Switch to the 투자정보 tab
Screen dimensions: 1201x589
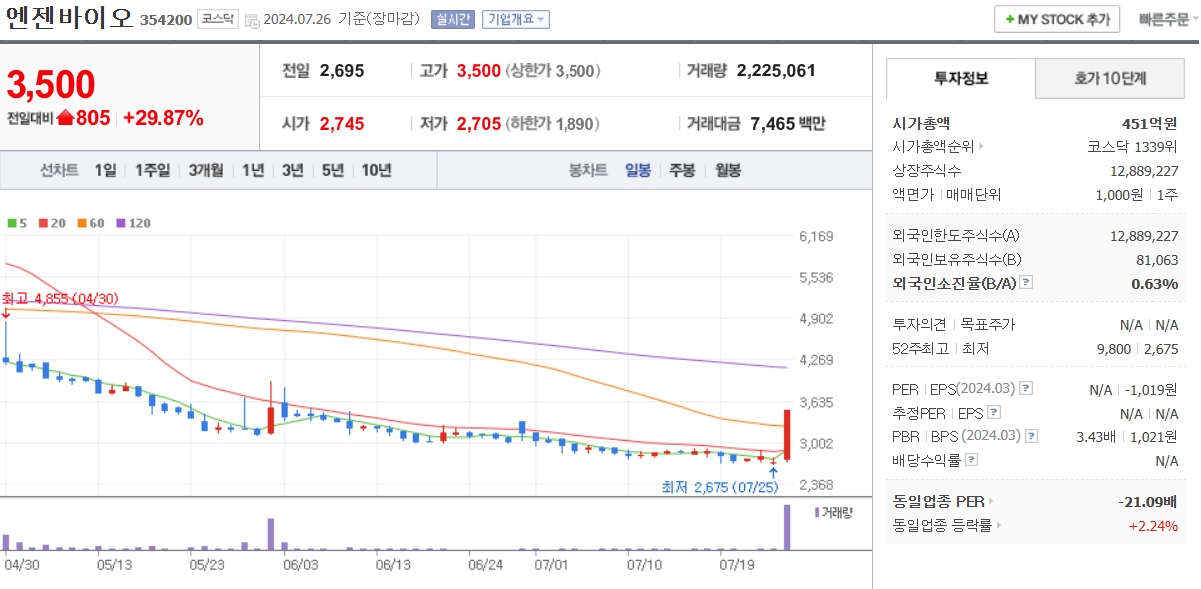tap(961, 78)
